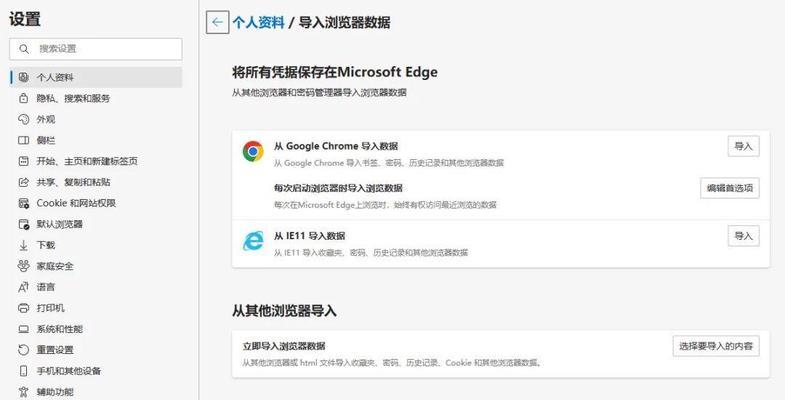This screenshot has height=400, width=785.
Task: Click the 从其他浏览器导入 heading
Action: (x=284, y=311)
